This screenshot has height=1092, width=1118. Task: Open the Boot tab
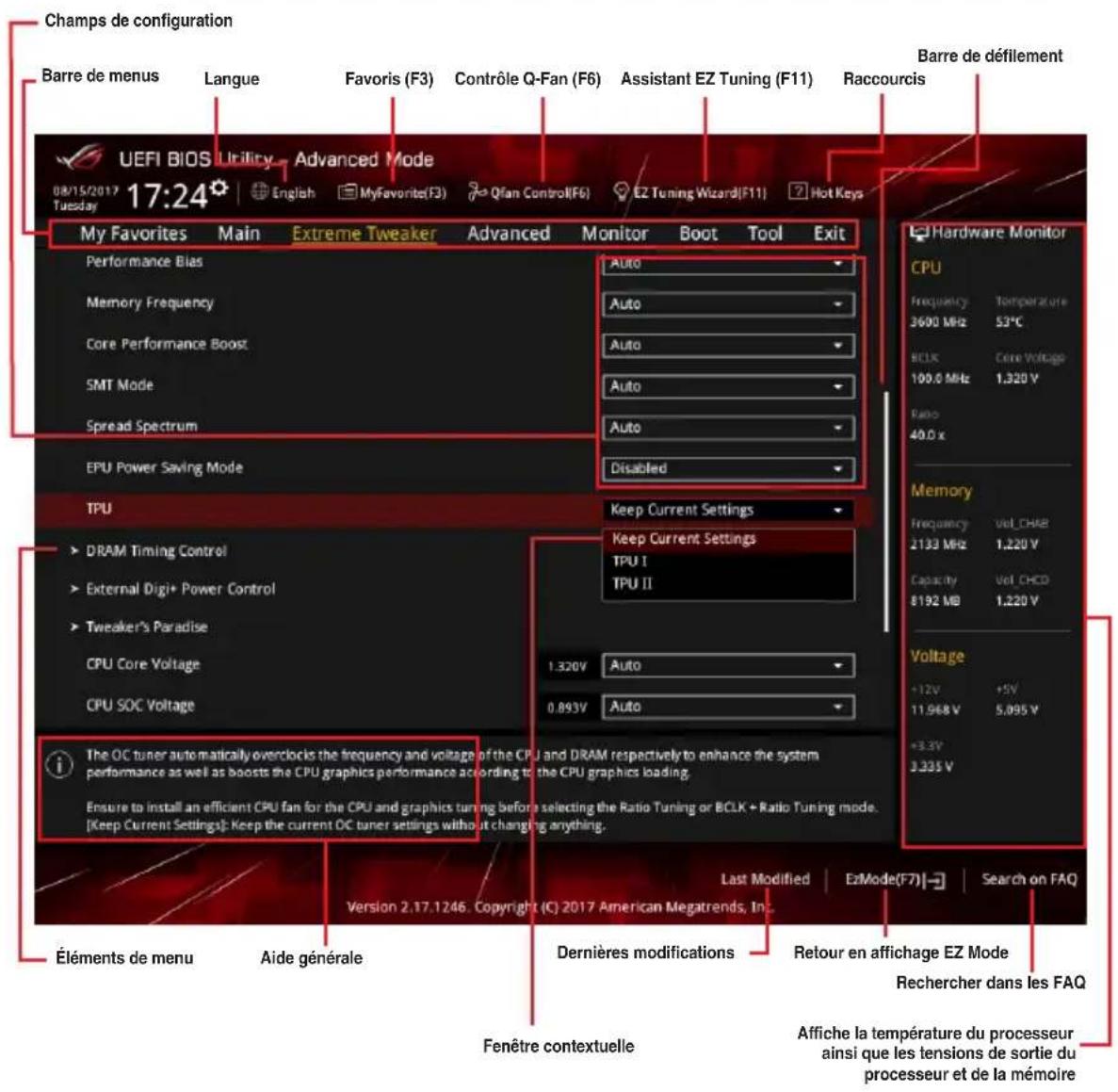(x=698, y=234)
